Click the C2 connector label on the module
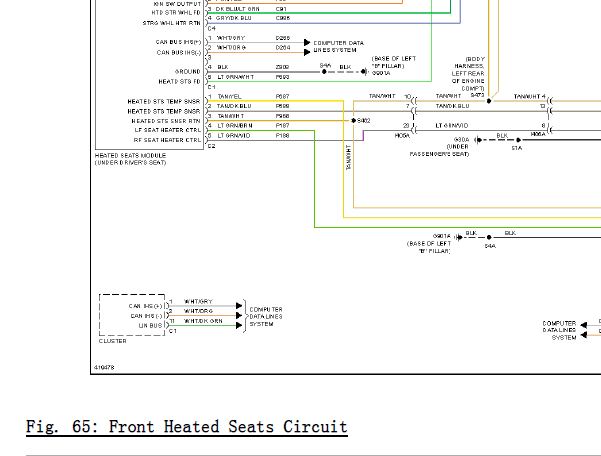Screen dimensions: 601x456 [x=212, y=146]
